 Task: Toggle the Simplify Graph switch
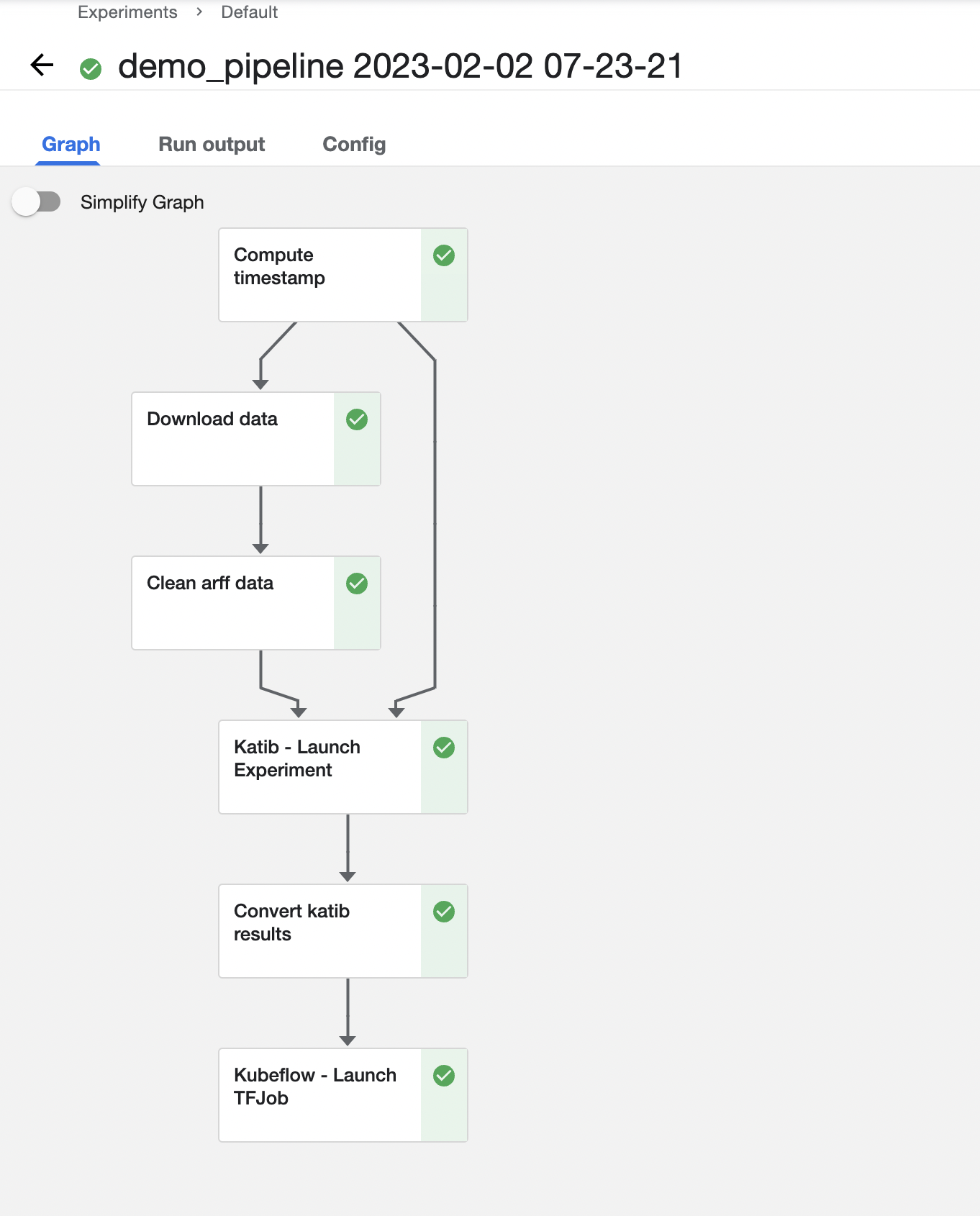(37, 202)
